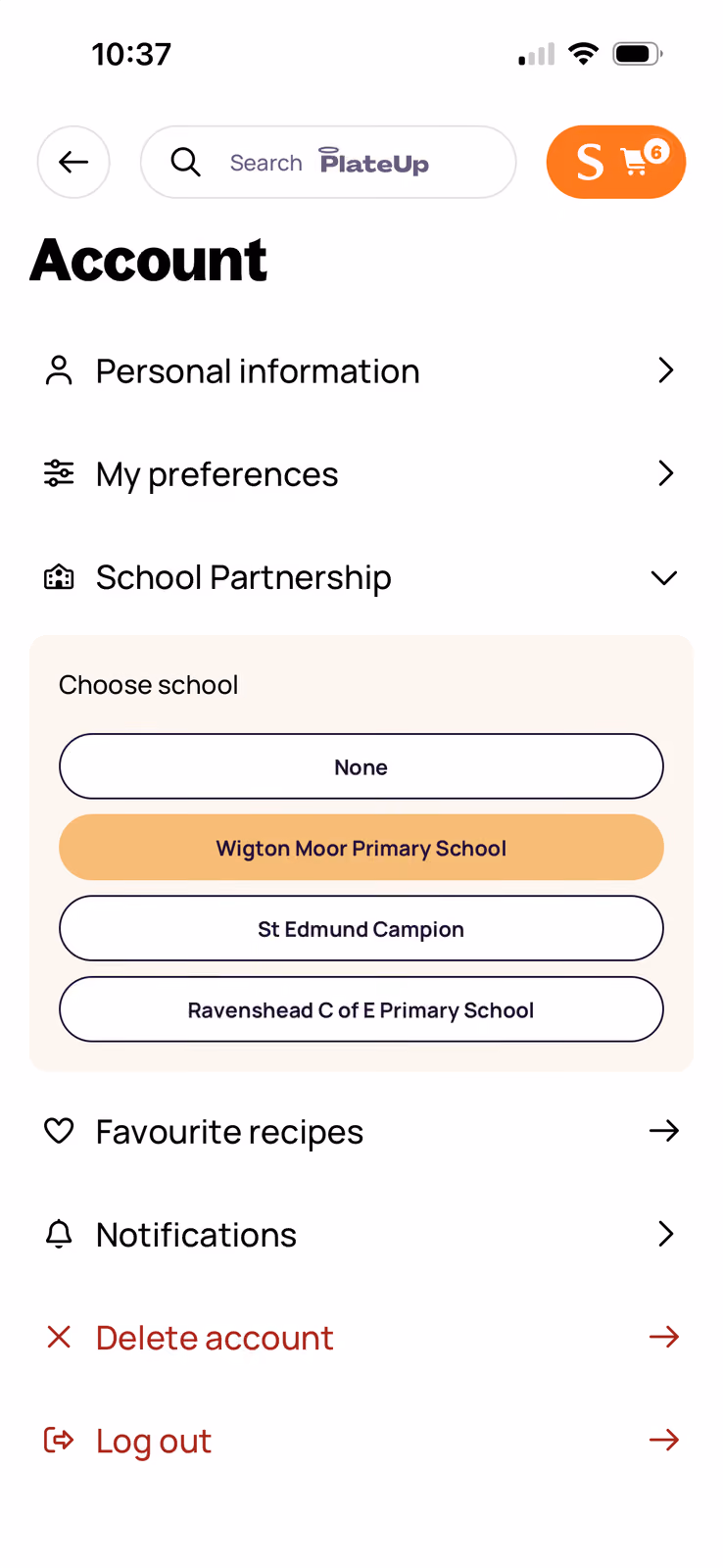The height and width of the screenshot is (1568, 723).
Task: Tap the Log out link text
Action: pyautogui.click(x=154, y=1441)
